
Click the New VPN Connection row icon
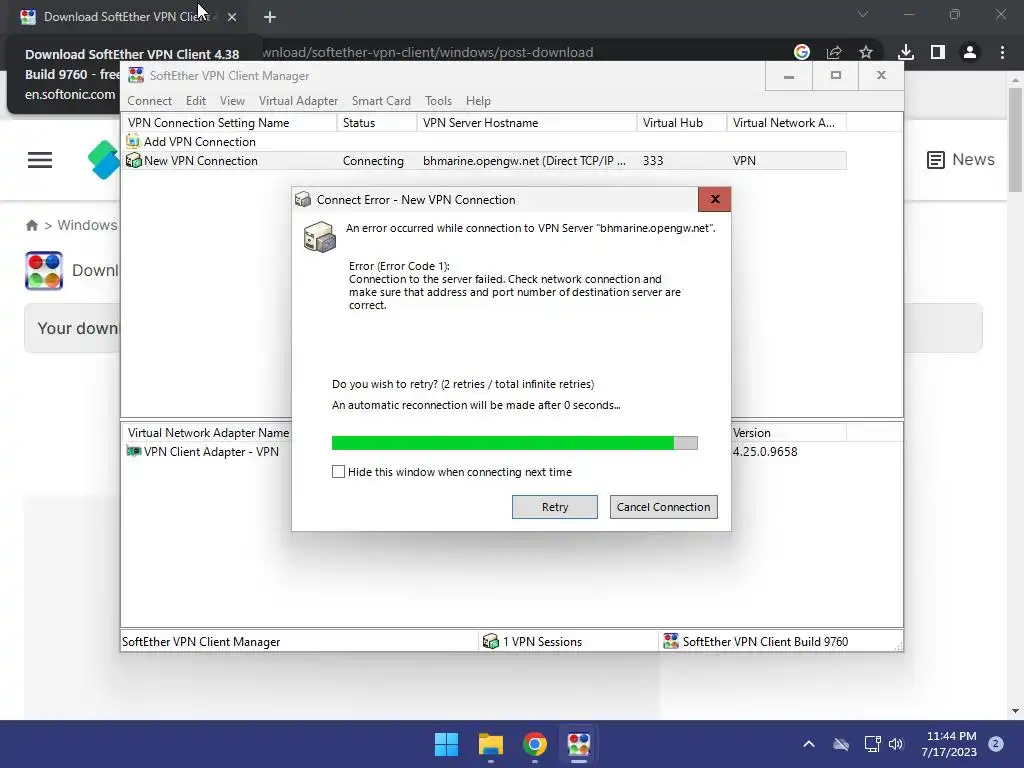click(133, 160)
